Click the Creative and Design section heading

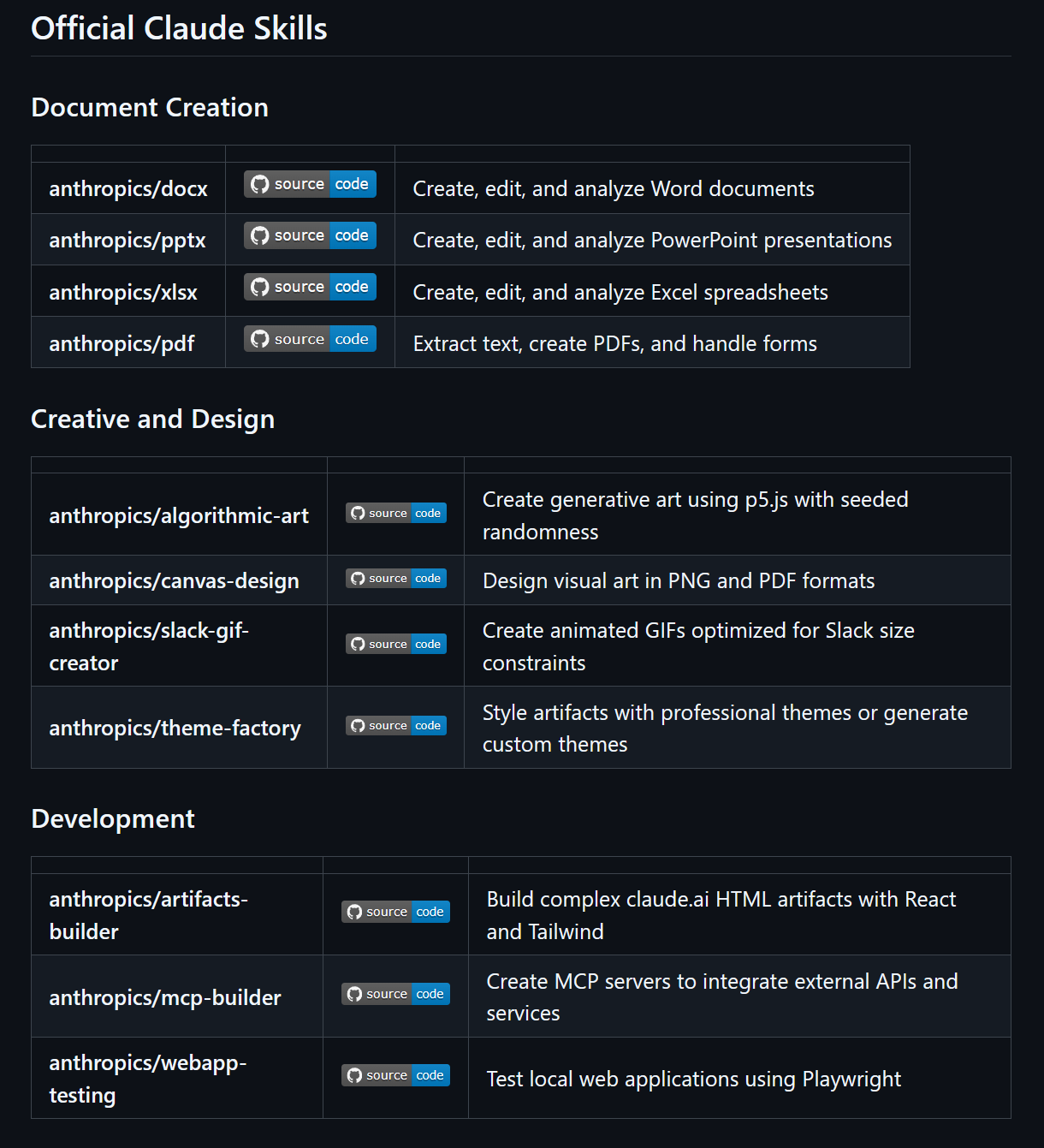(x=152, y=419)
